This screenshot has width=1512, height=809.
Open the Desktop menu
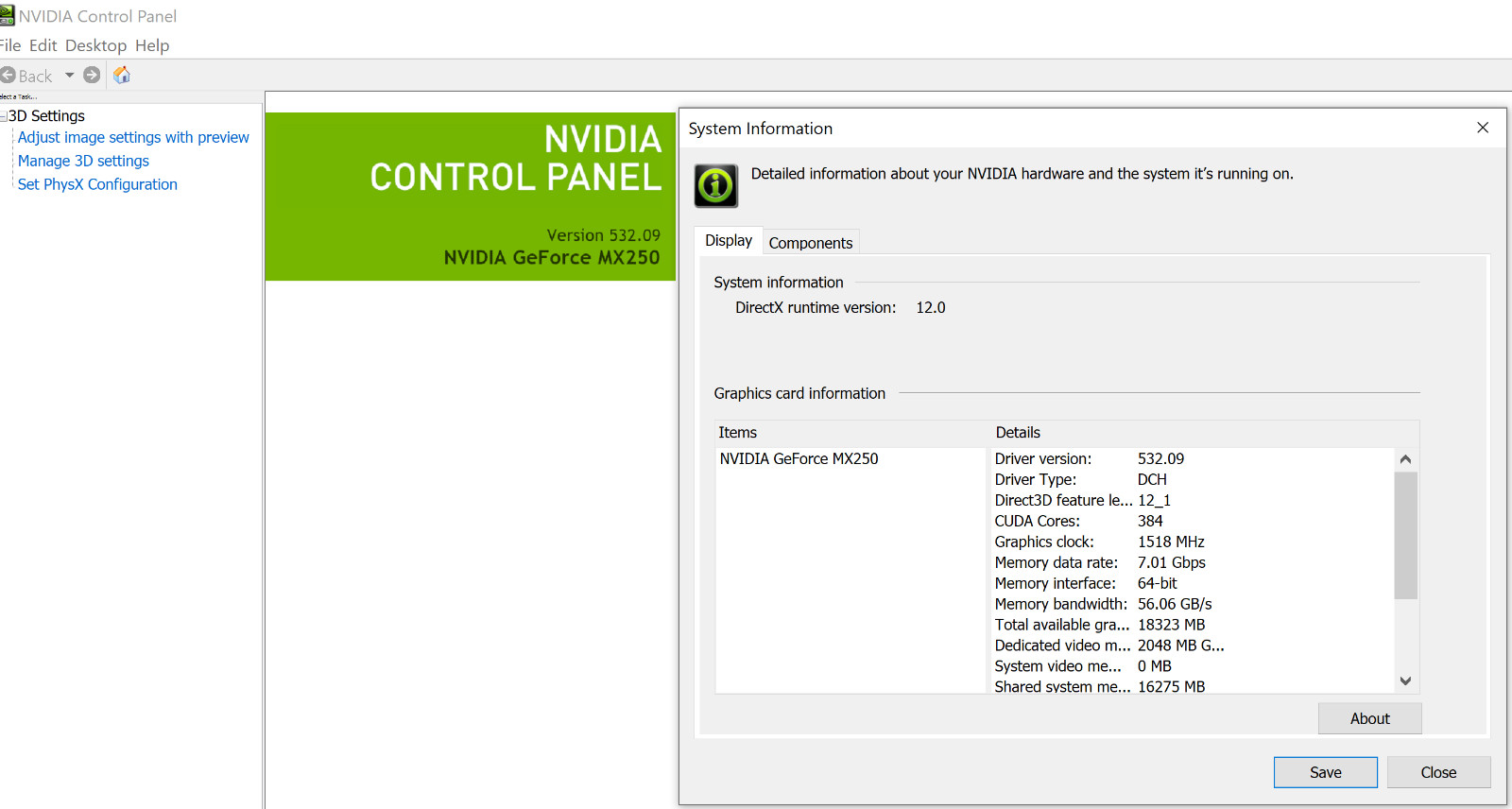pyautogui.click(x=95, y=45)
